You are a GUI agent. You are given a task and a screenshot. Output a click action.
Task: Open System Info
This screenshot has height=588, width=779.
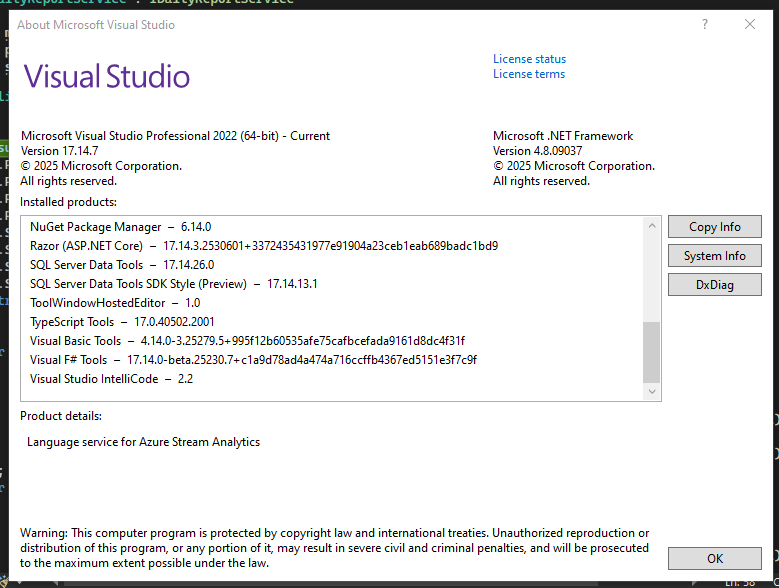(714, 256)
